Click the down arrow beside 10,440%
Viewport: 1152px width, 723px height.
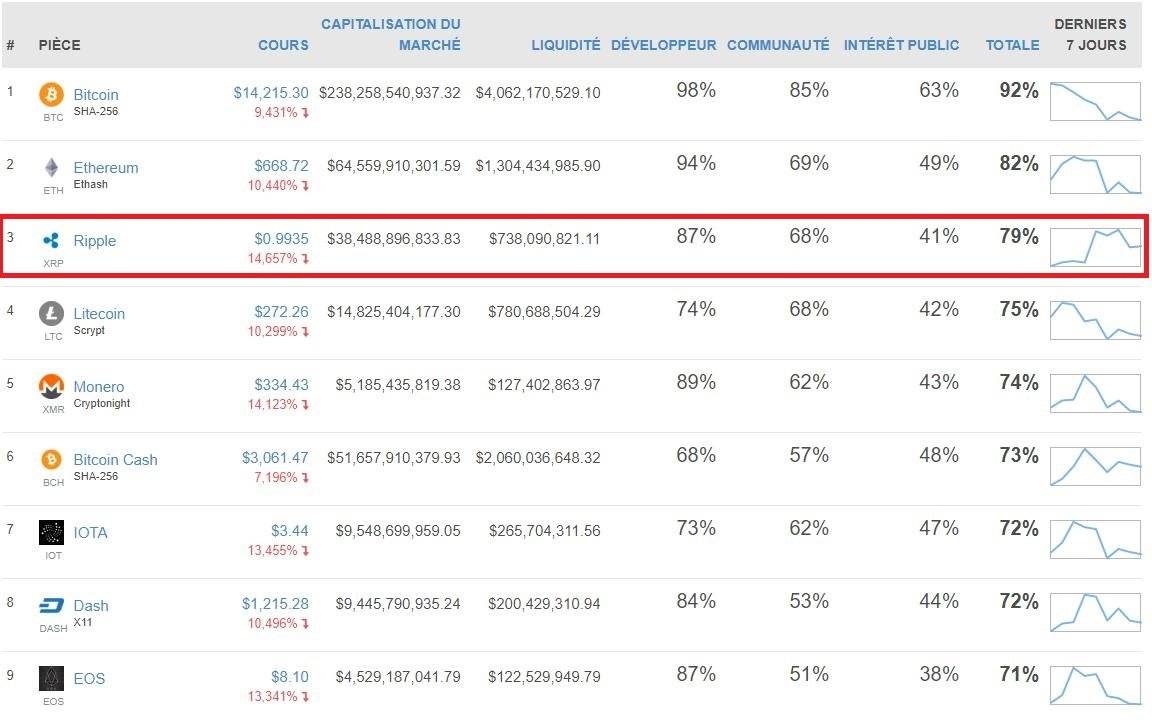tap(305, 185)
